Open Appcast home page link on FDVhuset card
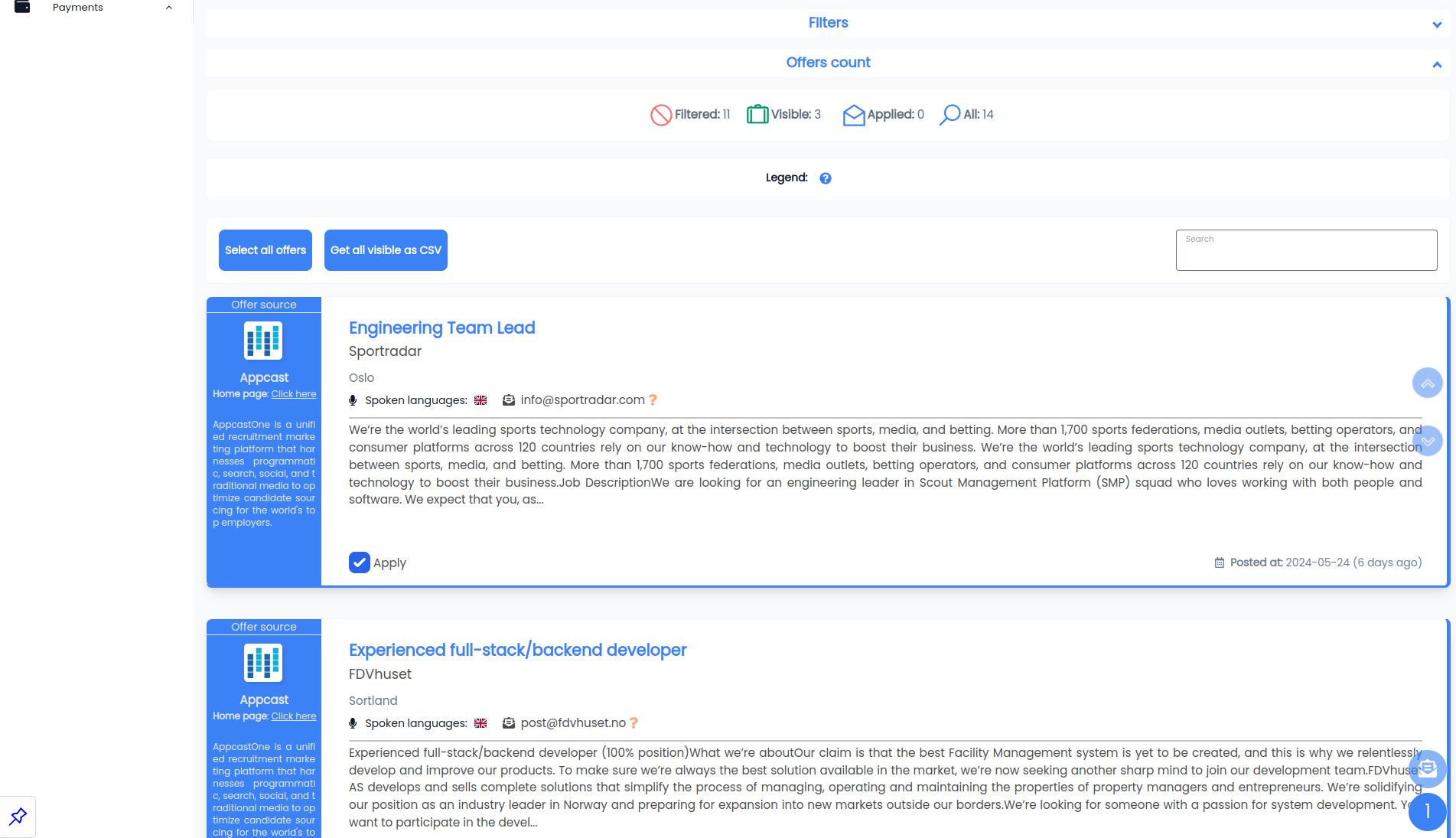Screen dimensions: 1456x838 (x=293, y=716)
